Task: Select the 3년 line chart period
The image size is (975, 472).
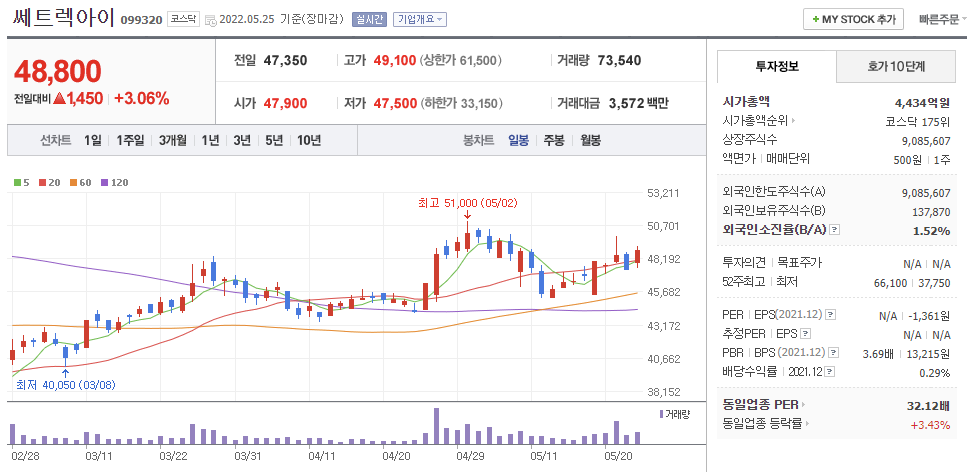Action: (242, 141)
